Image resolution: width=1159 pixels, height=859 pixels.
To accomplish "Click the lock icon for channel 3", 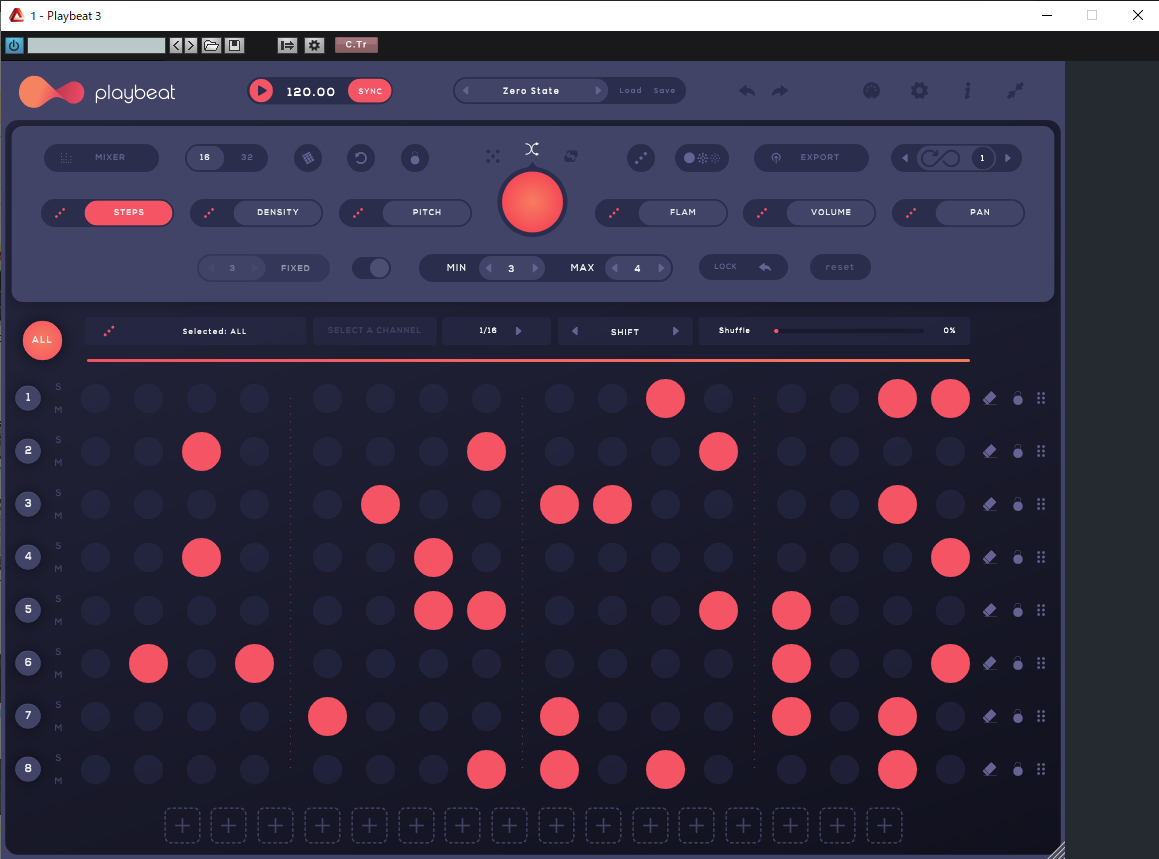I will [x=1017, y=504].
